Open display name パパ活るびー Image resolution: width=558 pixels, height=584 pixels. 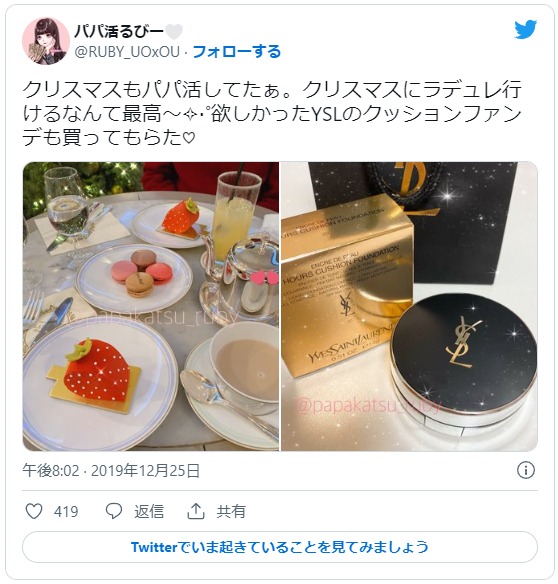(x=118, y=31)
